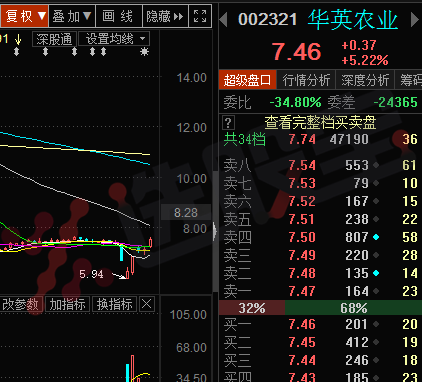Open the 叠加 overlay dropdown

pos(72,16)
